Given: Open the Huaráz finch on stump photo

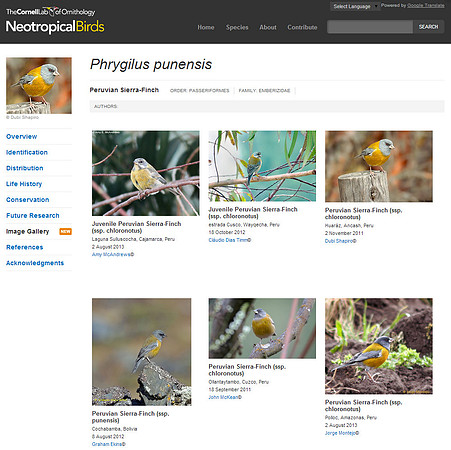Looking at the screenshot, I should (379, 166).
